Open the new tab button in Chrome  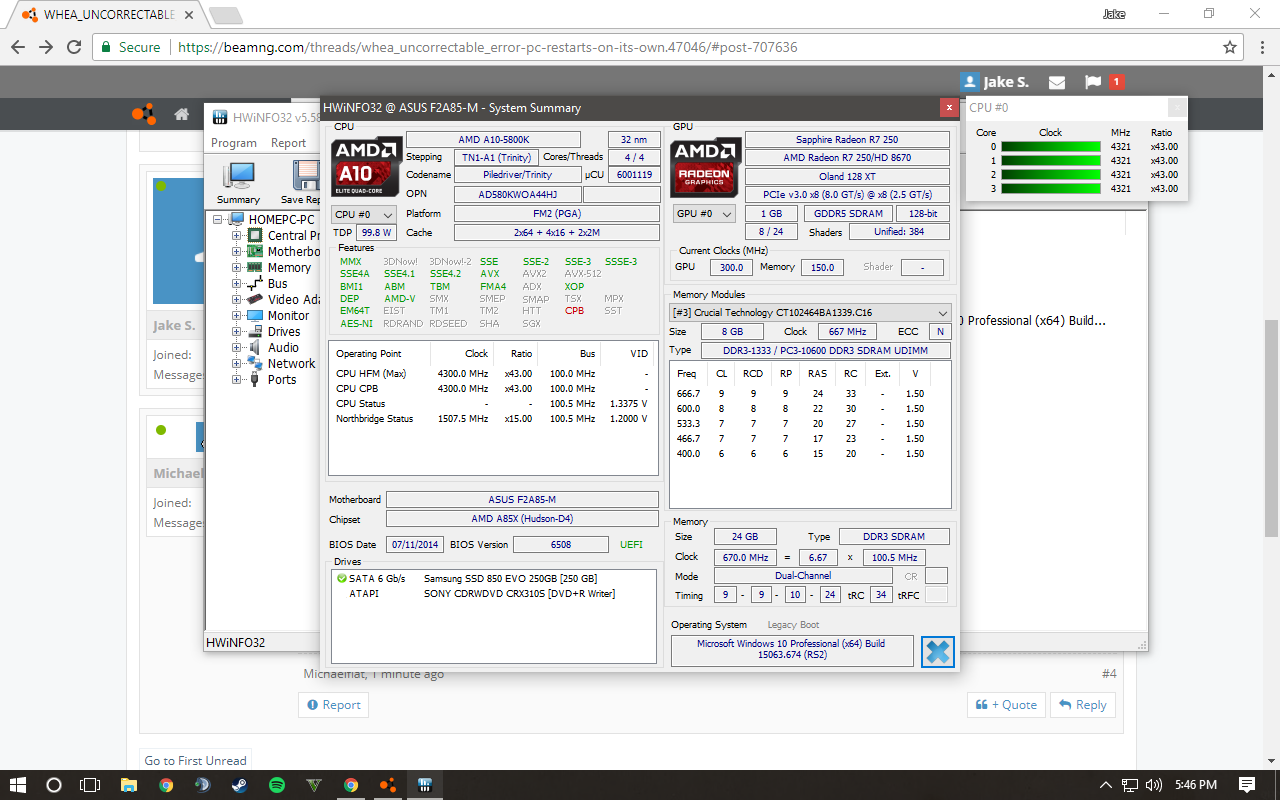coord(225,15)
